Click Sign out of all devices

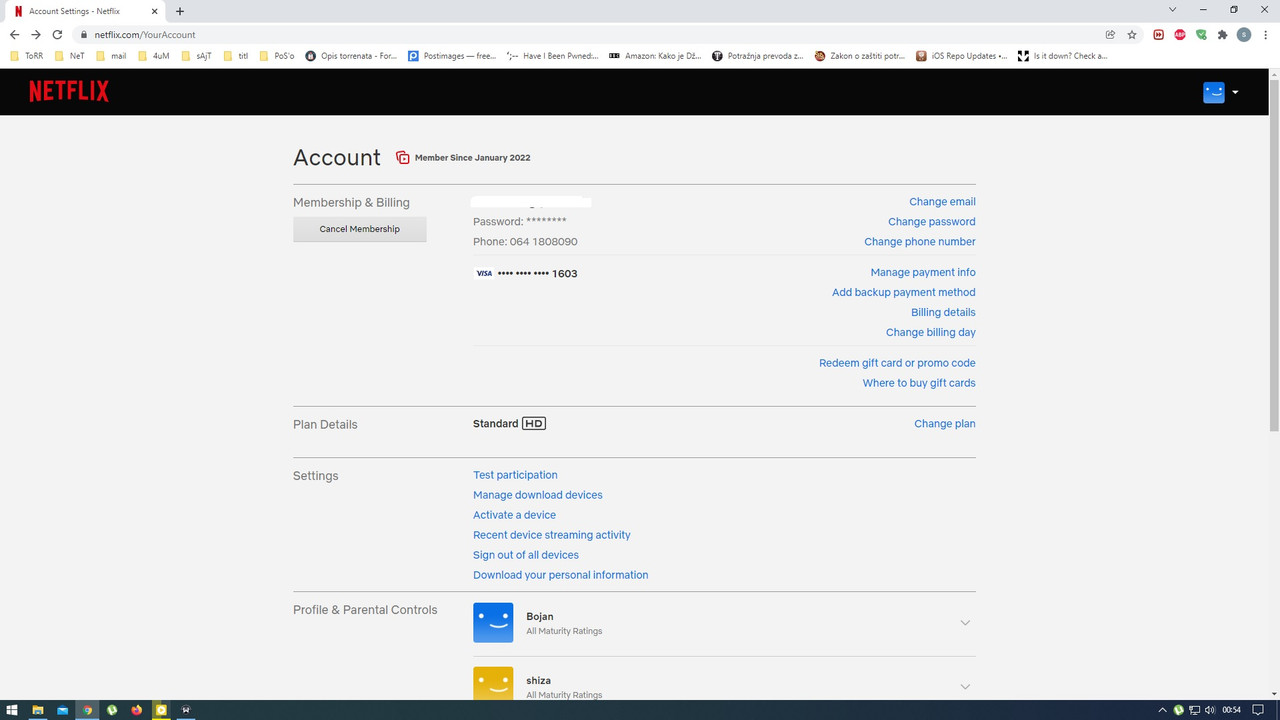pyautogui.click(x=526, y=555)
